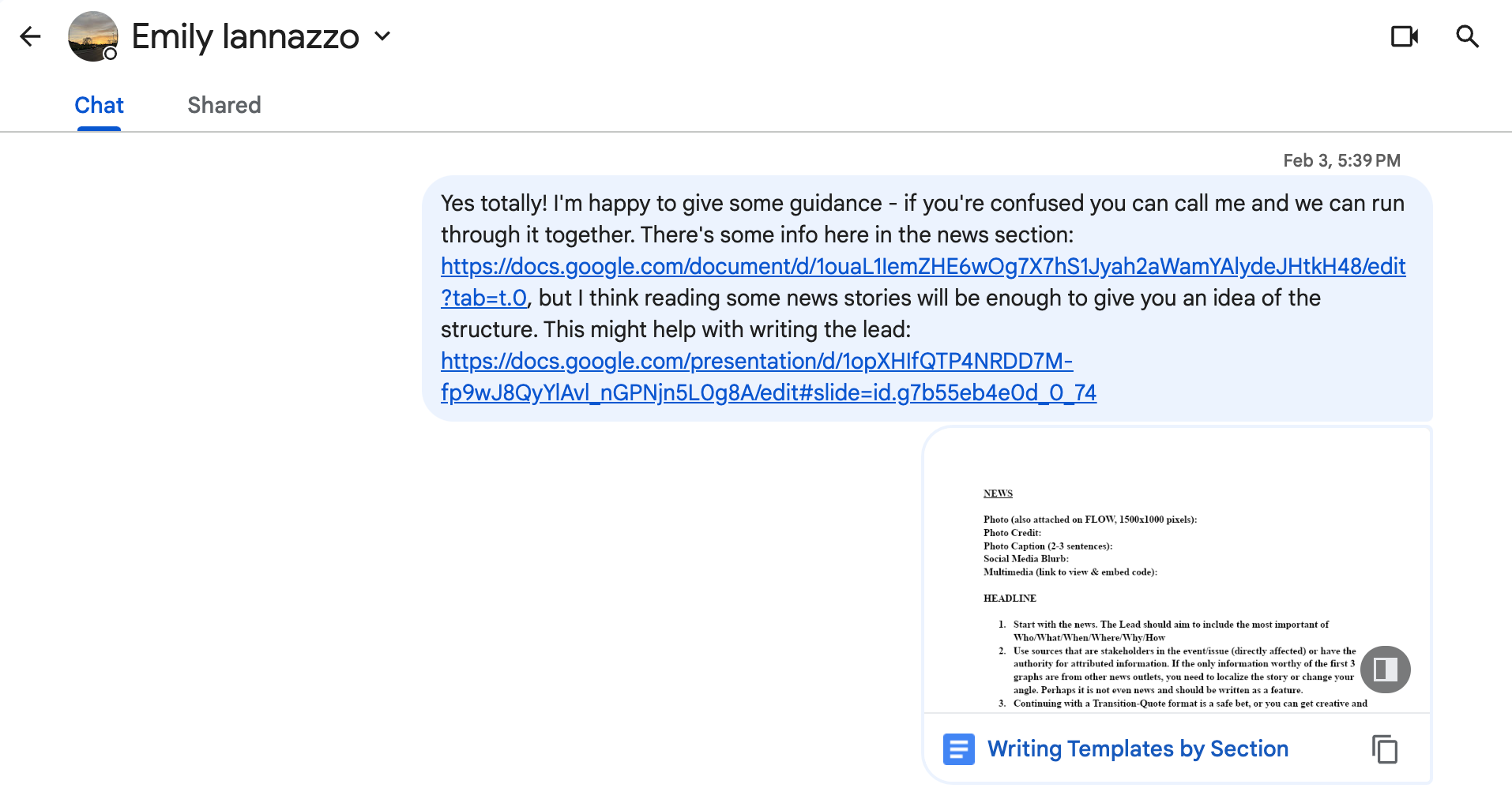Screen dimensions: 1512x788
Task: Click the Feb 3, 5:39 PM timestamp
Action: [x=1341, y=161]
